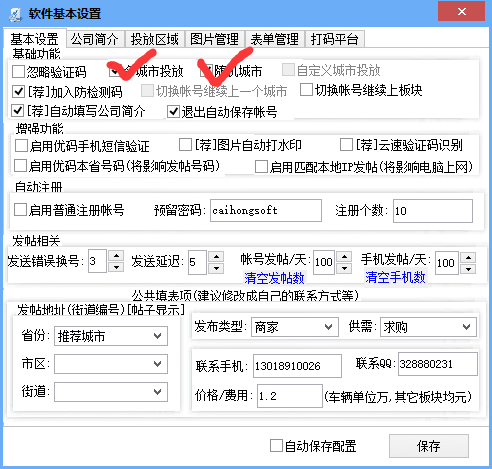Screen dimensions: 492x469
Task: Expand the 发布类型 dropdown
Action: click(295, 327)
